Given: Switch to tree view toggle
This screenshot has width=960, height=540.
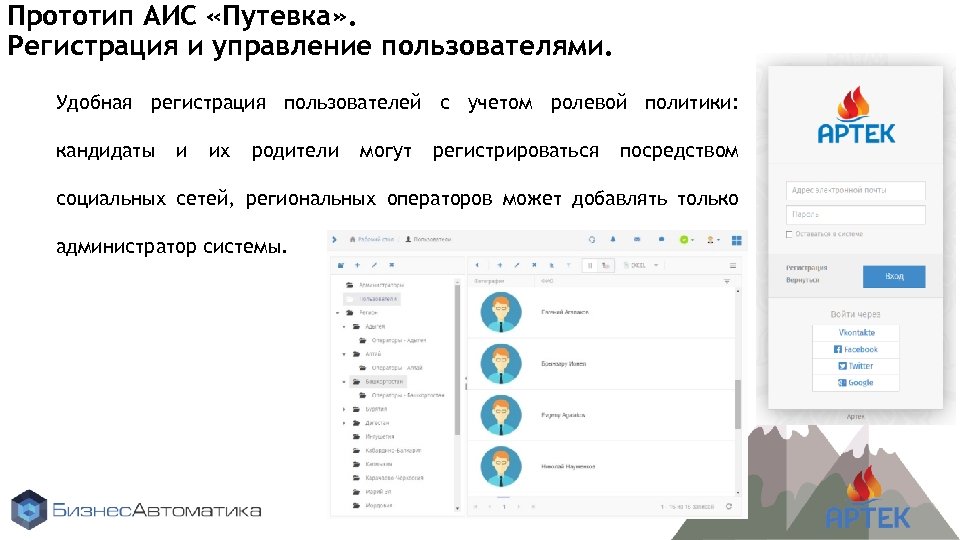Looking at the screenshot, I should click(x=606, y=265).
